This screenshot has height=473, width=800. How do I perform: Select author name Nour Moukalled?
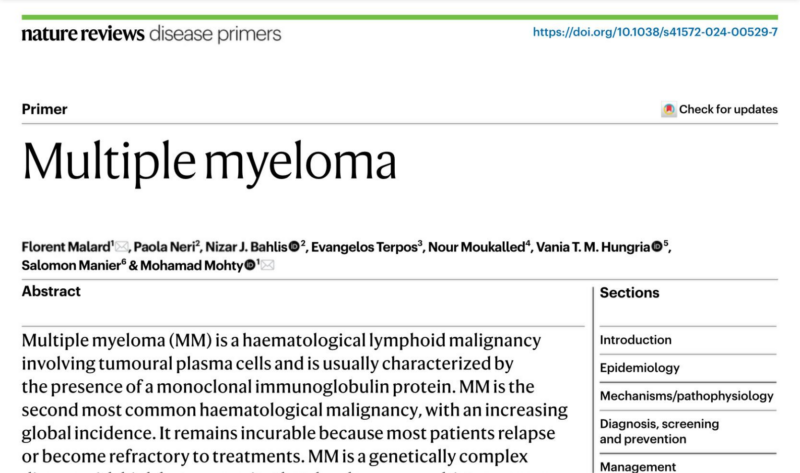pyautogui.click(x=477, y=247)
